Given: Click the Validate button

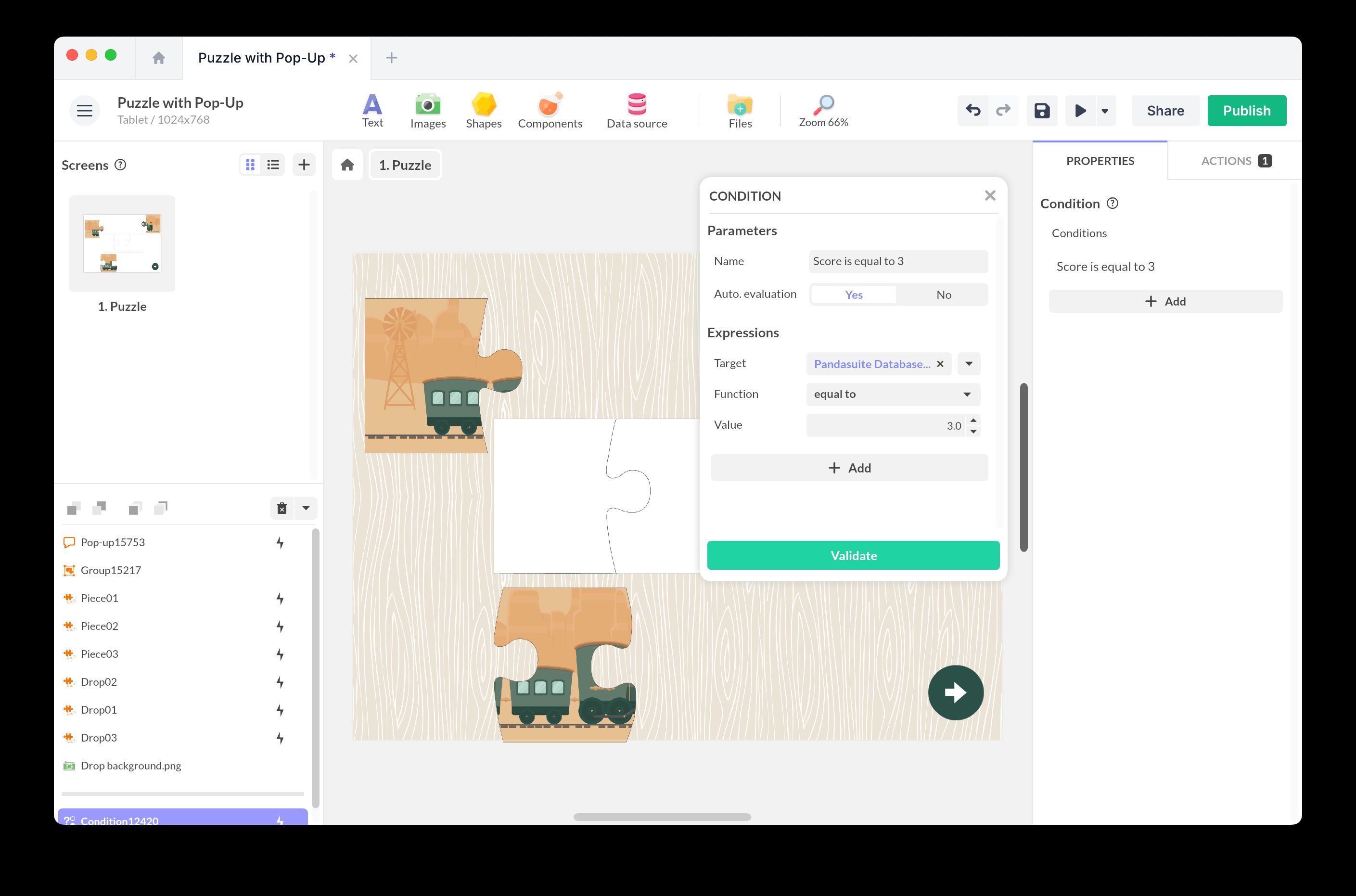Looking at the screenshot, I should pyautogui.click(x=853, y=555).
